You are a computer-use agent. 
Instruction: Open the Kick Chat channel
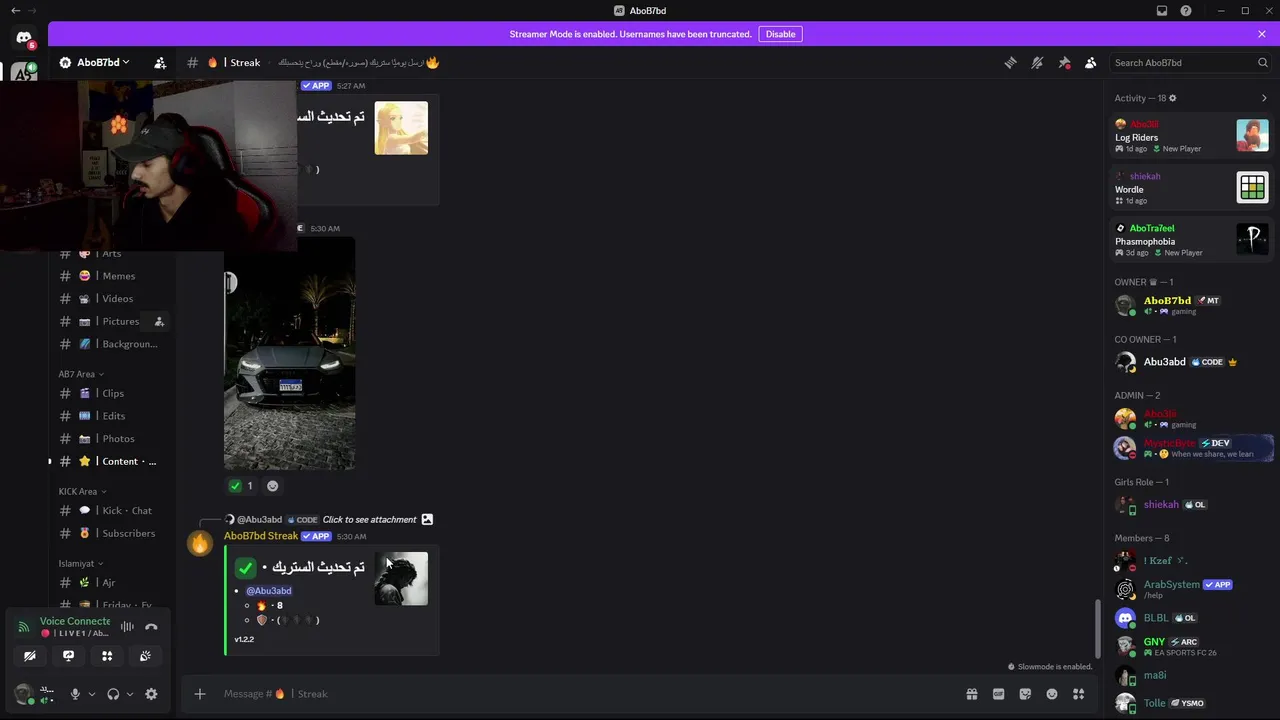(x=110, y=510)
